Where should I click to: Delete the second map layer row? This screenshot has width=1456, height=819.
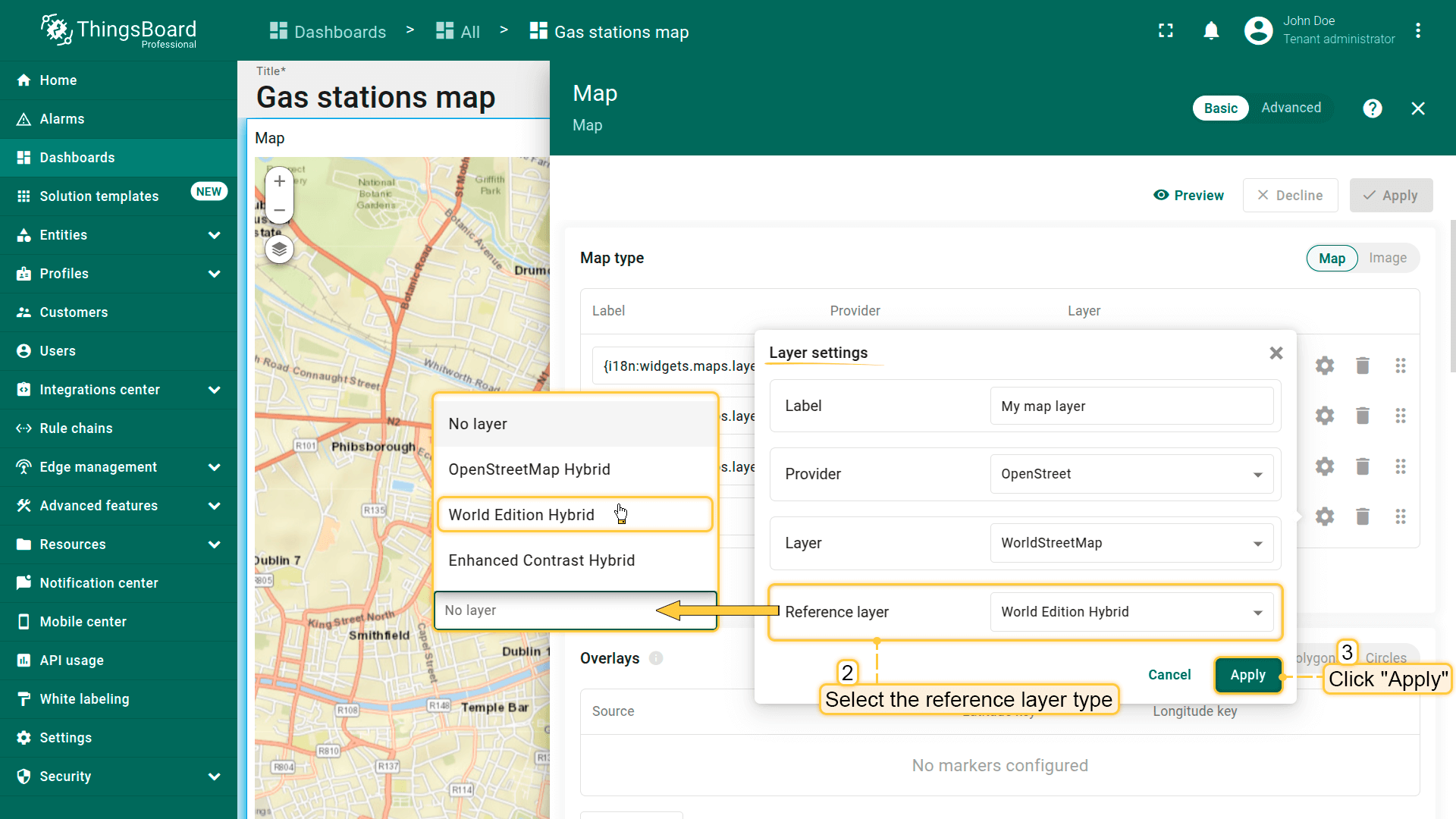click(x=1362, y=416)
